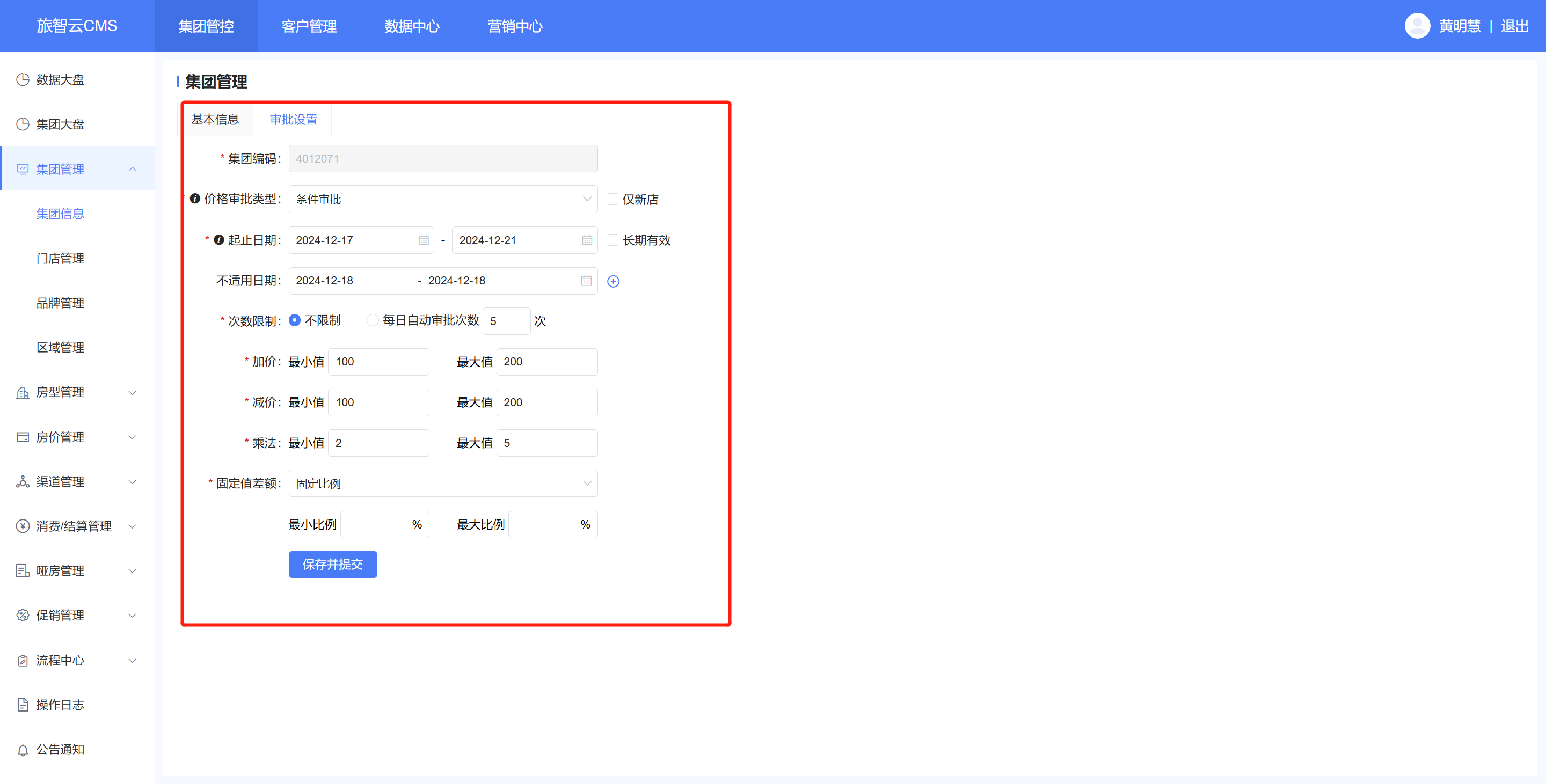Click the 最小比例 percent input
Viewport: 1546px width, 784px height.
pos(385,525)
